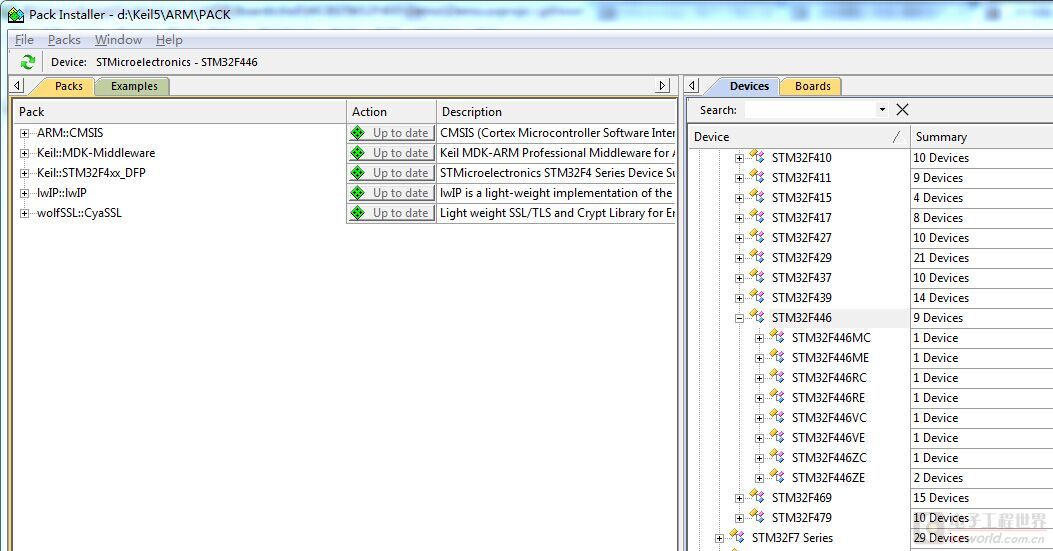Expand the wolfSSL::CyaSSL pack node
The image size is (1053, 551).
click(24, 214)
